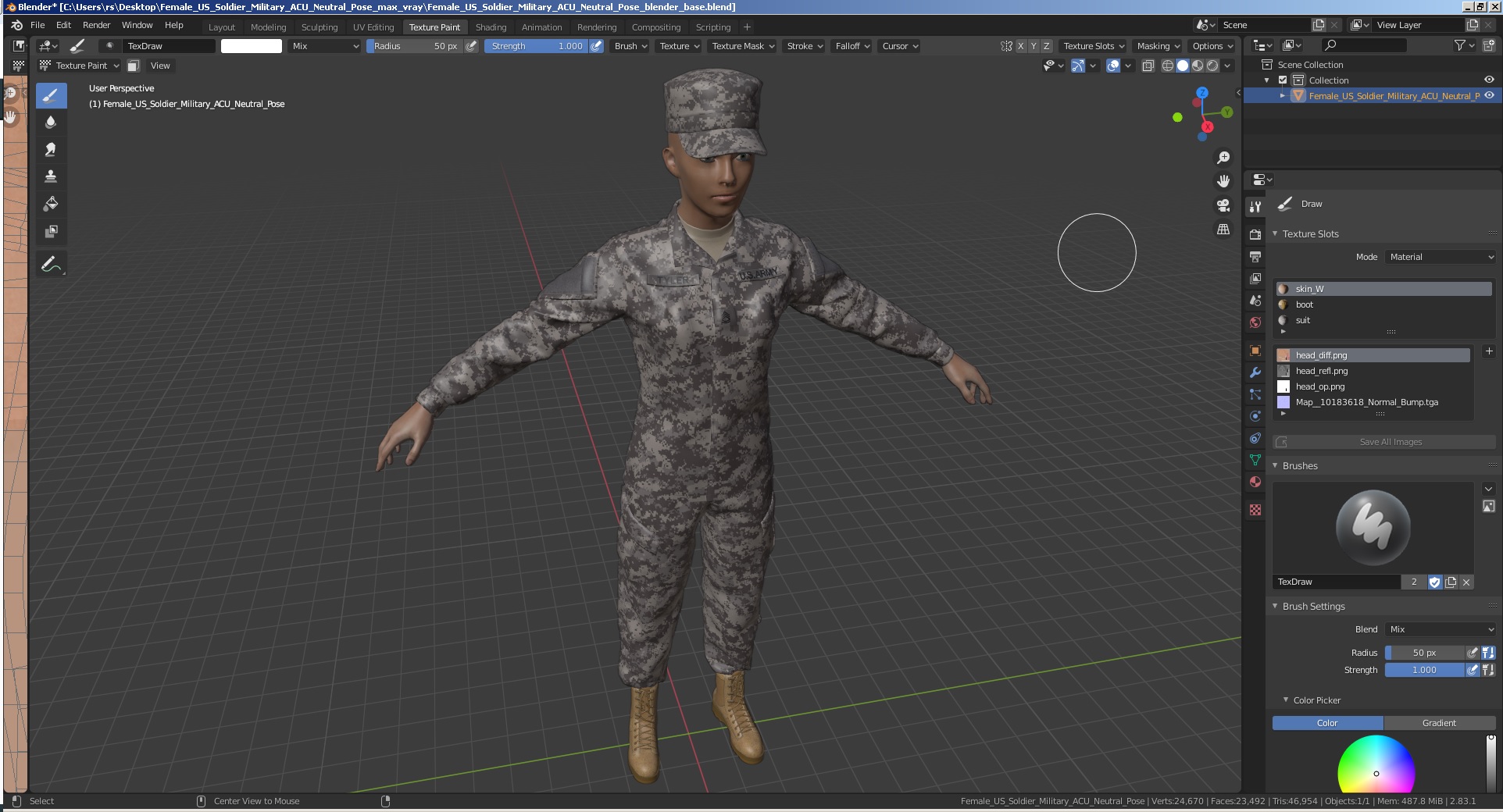The image size is (1503, 812).
Task: Open Render properties tab
Action: (x=1255, y=234)
